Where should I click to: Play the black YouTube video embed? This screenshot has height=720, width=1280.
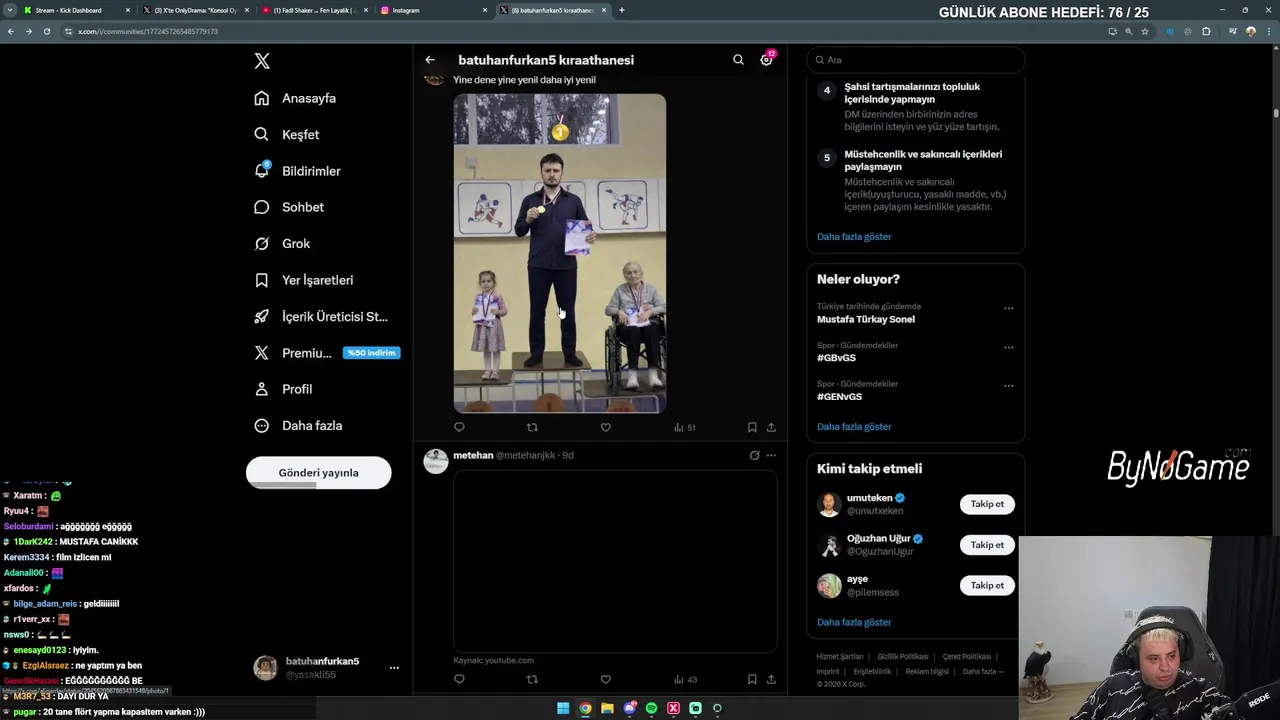[x=615, y=561]
